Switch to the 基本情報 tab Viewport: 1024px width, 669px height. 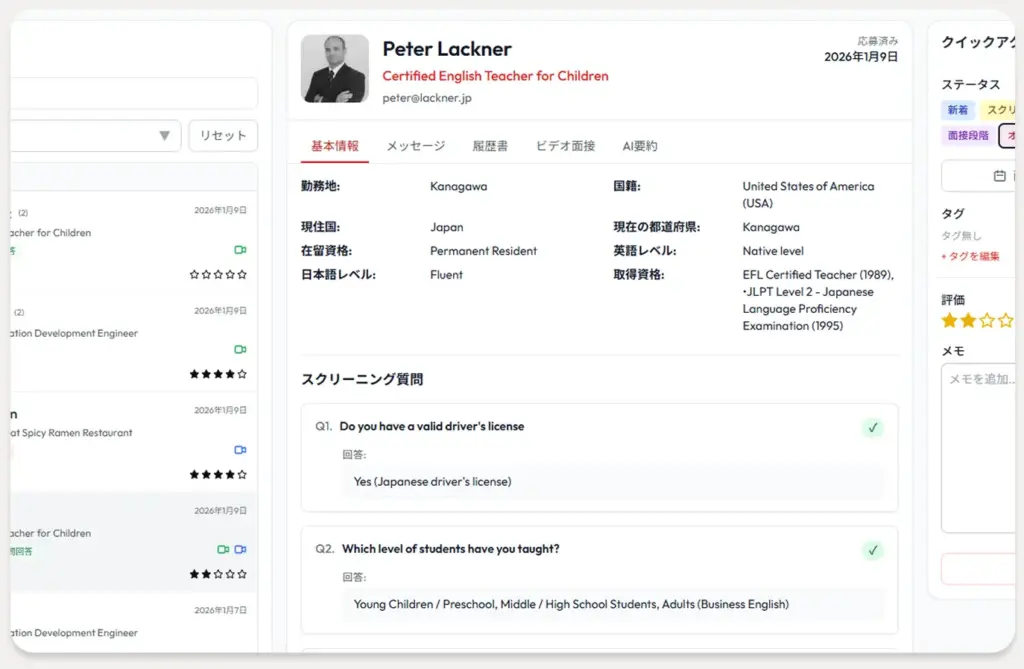(334, 146)
